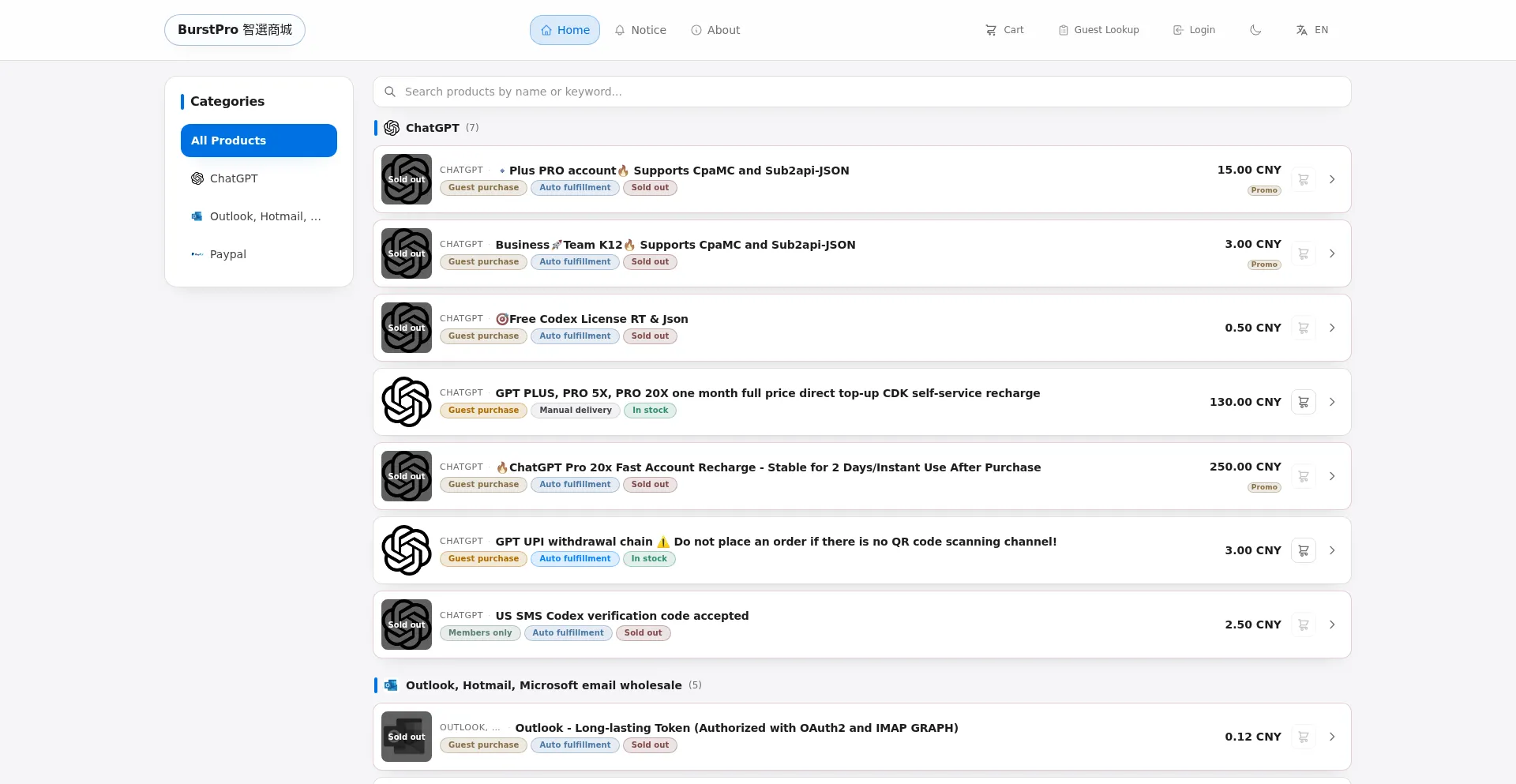Click the search magnifier icon
The image size is (1516, 784).
390,92
